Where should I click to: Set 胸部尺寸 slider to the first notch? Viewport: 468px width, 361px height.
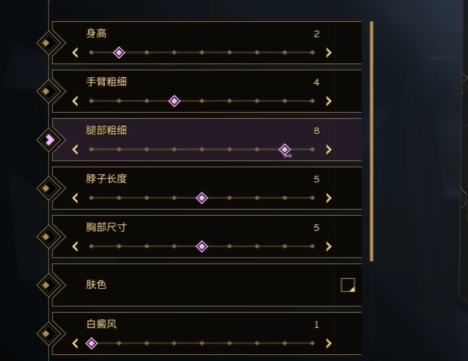pyautogui.click(x=91, y=246)
